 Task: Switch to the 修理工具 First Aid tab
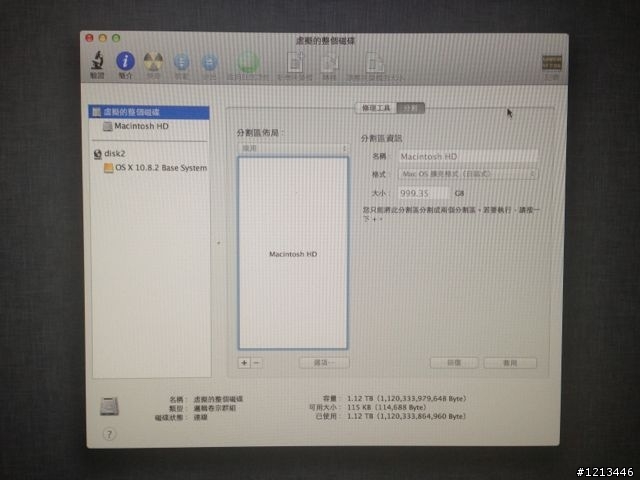coord(376,108)
